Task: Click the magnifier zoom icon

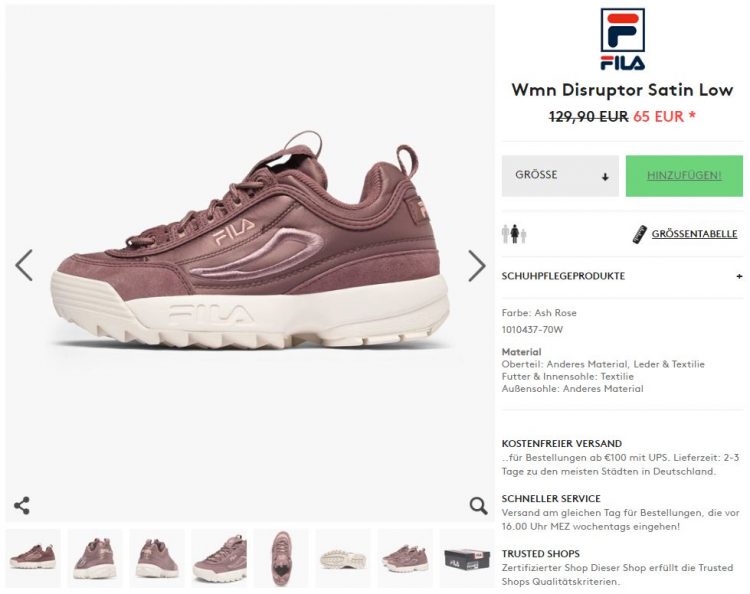Action: click(478, 506)
